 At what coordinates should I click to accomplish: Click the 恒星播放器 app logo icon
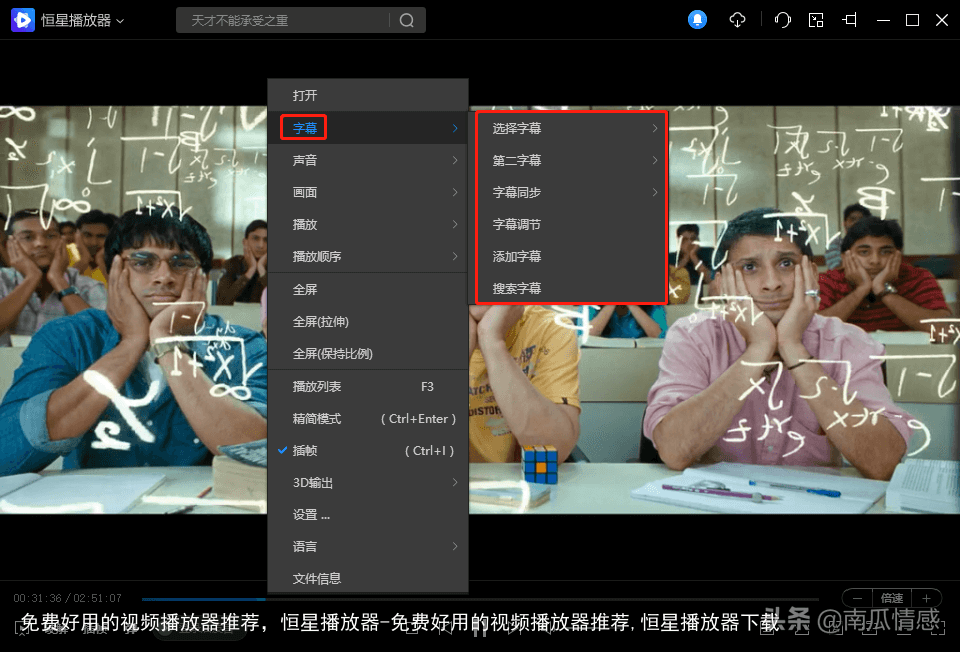[x=22, y=20]
